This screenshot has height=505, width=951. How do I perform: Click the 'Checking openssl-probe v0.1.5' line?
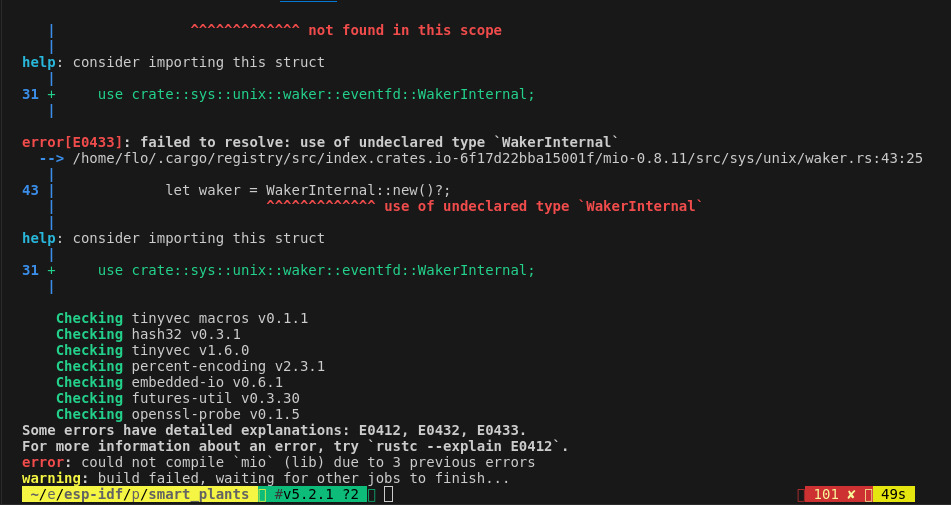178,415
